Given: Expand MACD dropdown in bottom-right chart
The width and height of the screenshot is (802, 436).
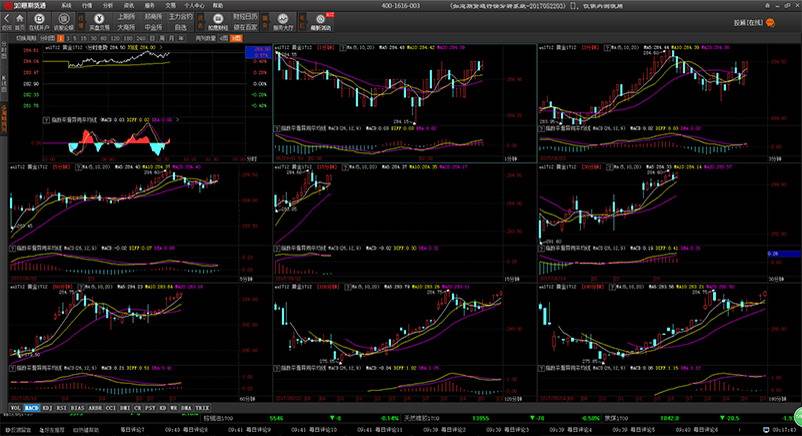Looking at the screenshot, I should pyautogui.click(x=541, y=368).
